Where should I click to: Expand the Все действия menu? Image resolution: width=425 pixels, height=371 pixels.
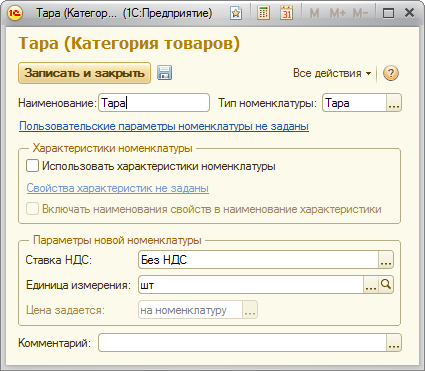(x=332, y=73)
